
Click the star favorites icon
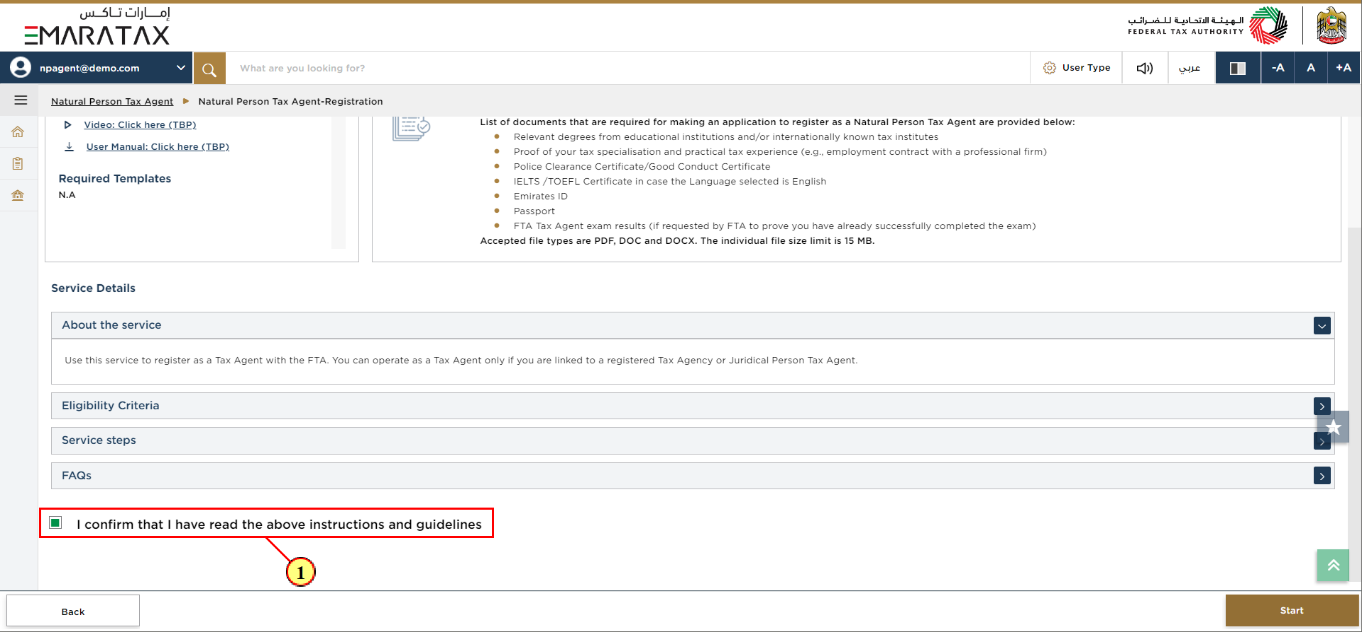click(1333, 426)
